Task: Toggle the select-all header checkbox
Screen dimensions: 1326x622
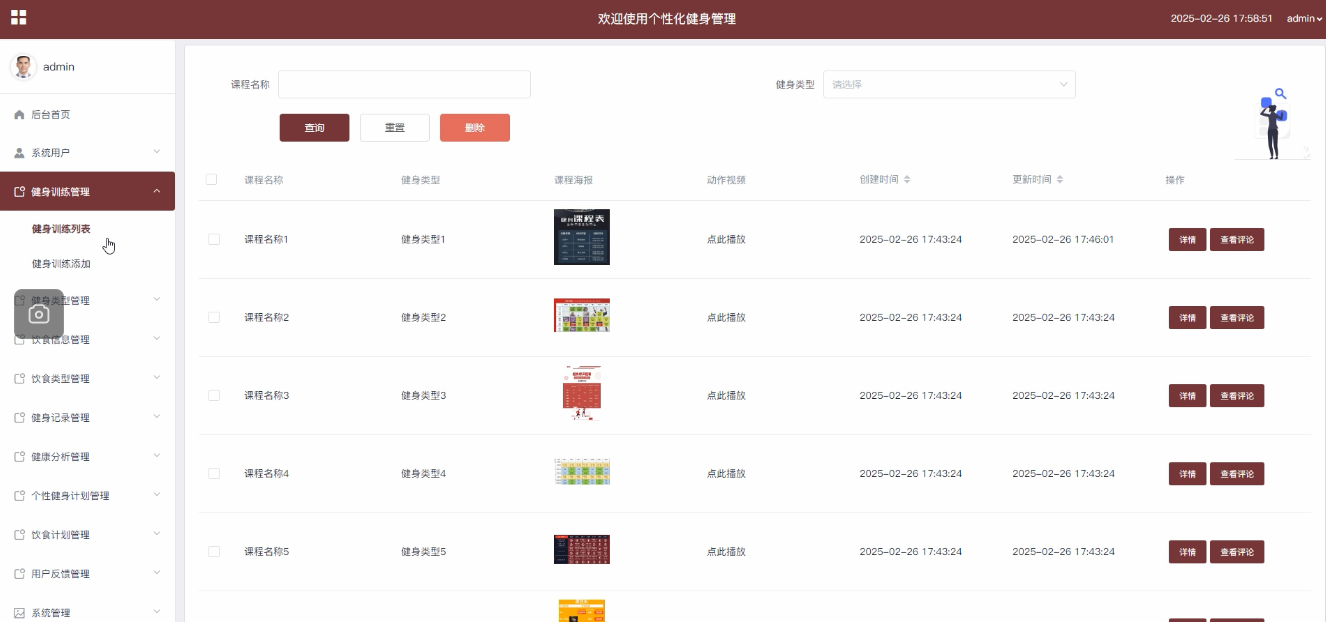Action: click(211, 179)
